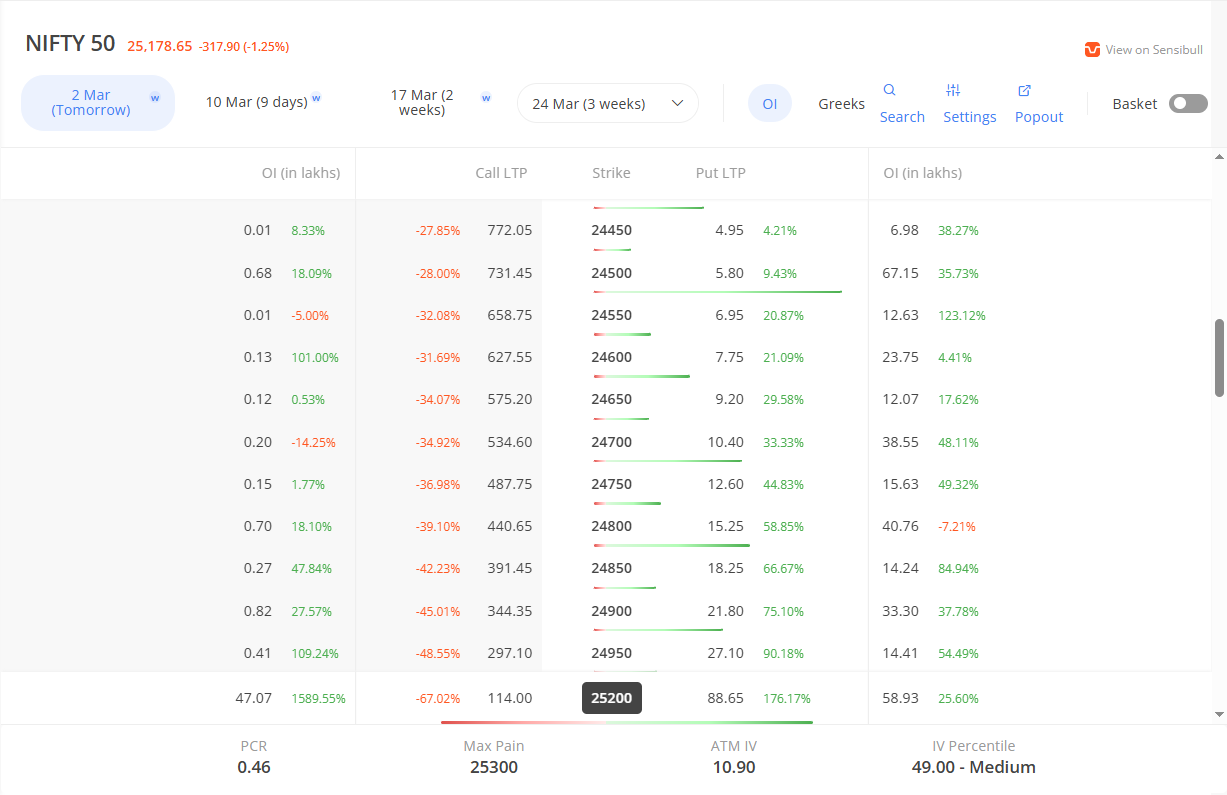1227x795 pixels.
Task: Open the 24 Mar (3 weeks) expiry dropdown
Action: pyautogui.click(x=607, y=104)
